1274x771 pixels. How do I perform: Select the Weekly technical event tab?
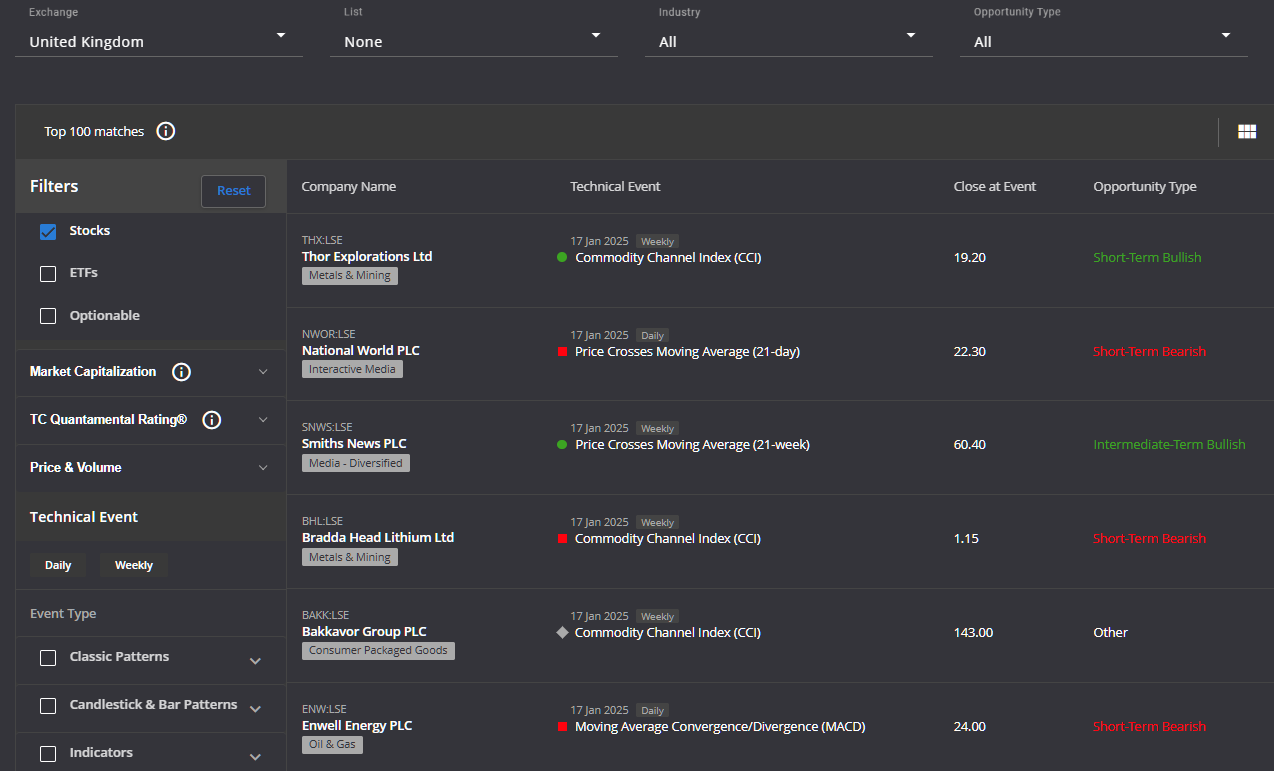point(134,565)
